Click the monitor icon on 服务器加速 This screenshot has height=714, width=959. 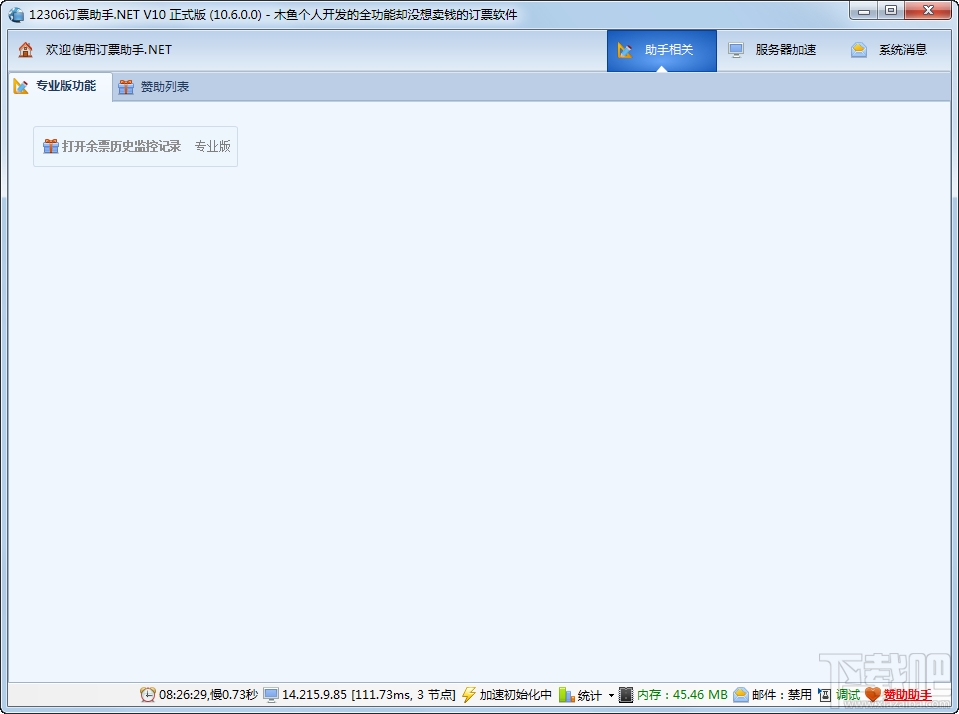(x=737, y=48)
